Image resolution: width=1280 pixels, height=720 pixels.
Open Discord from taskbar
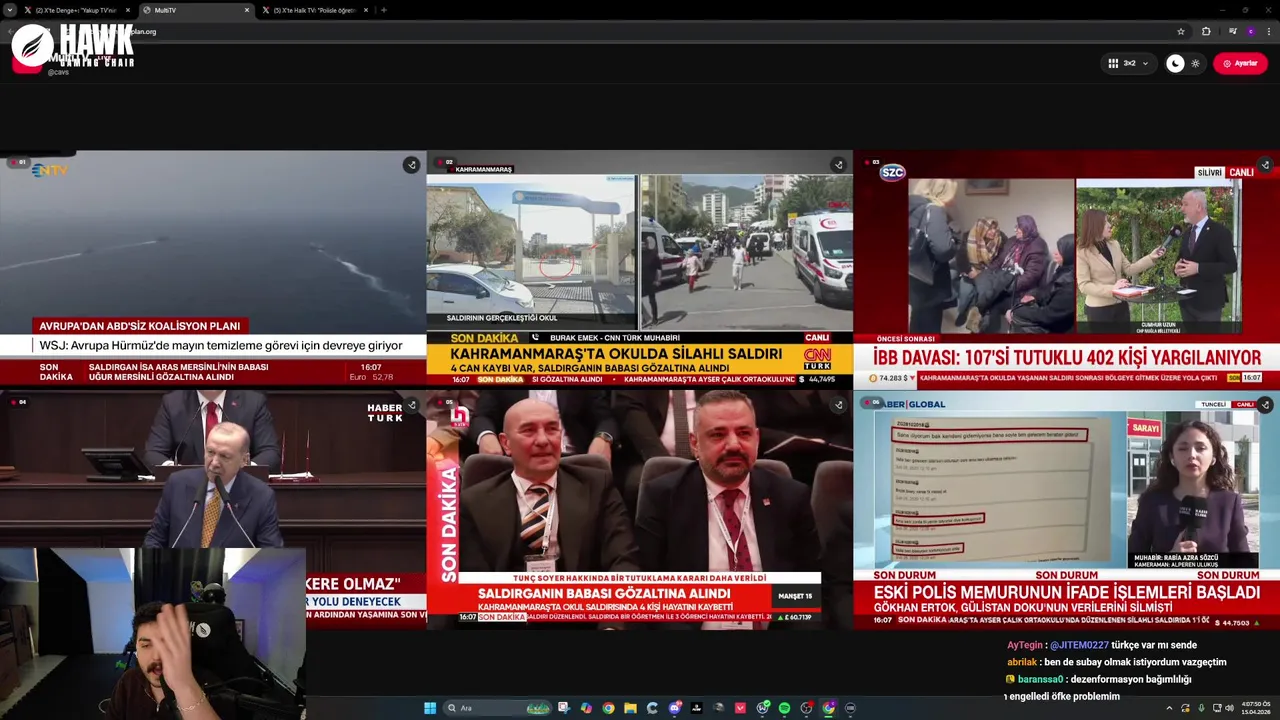coord(674,708)
